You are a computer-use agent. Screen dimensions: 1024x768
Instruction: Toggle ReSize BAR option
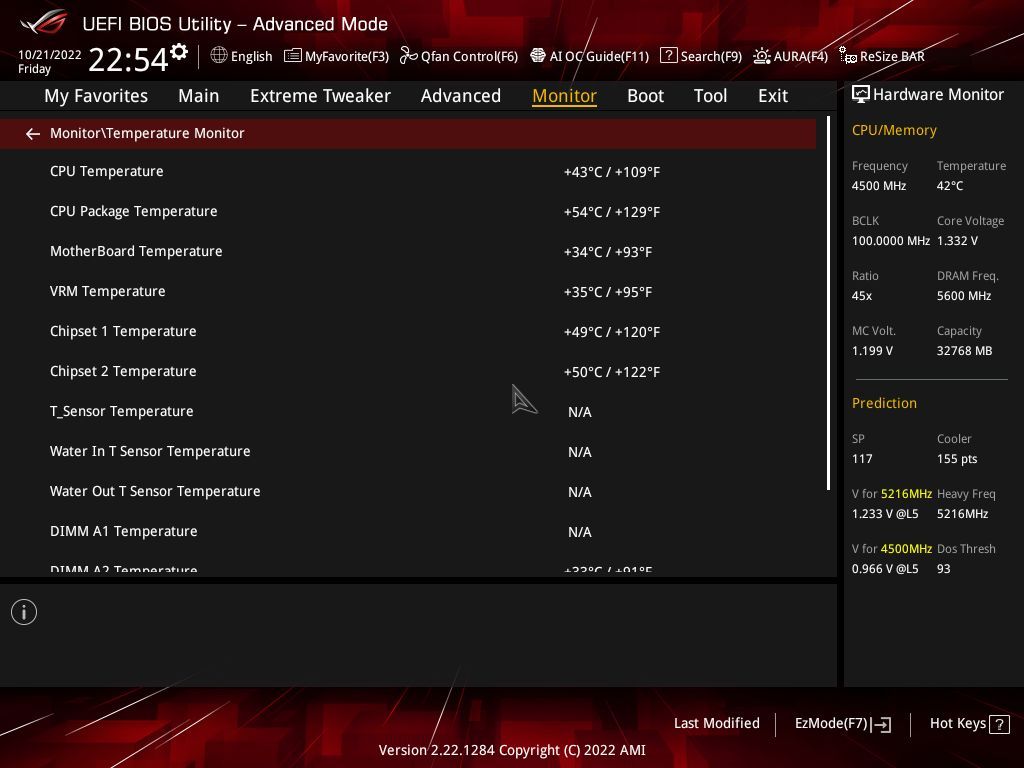pyautogui.click(x=882, y=56)
